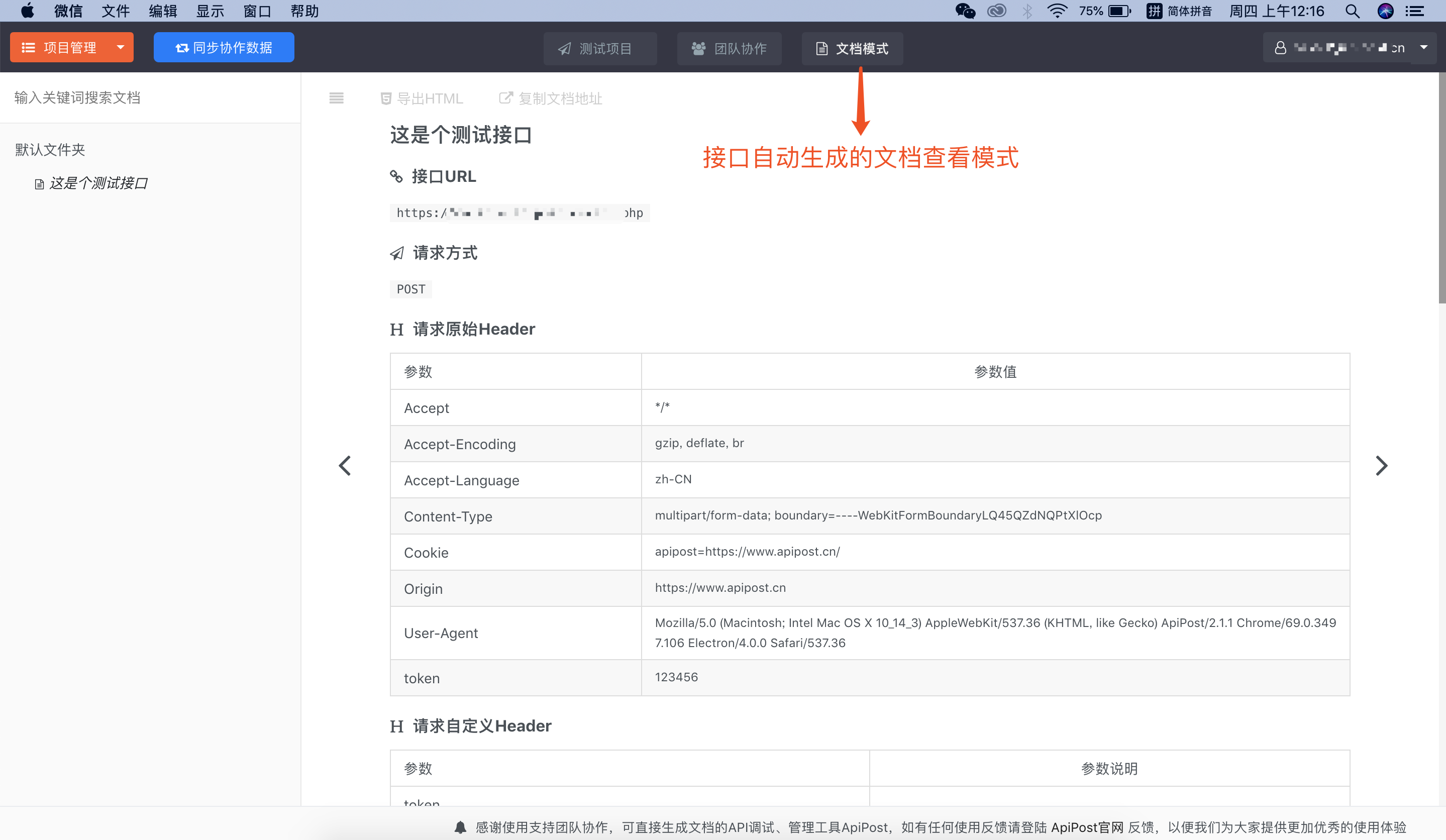Click the left arrow navigation chevron
Image resolution: width=1446 pixels, height=840 pixels.
pos(345,465)
